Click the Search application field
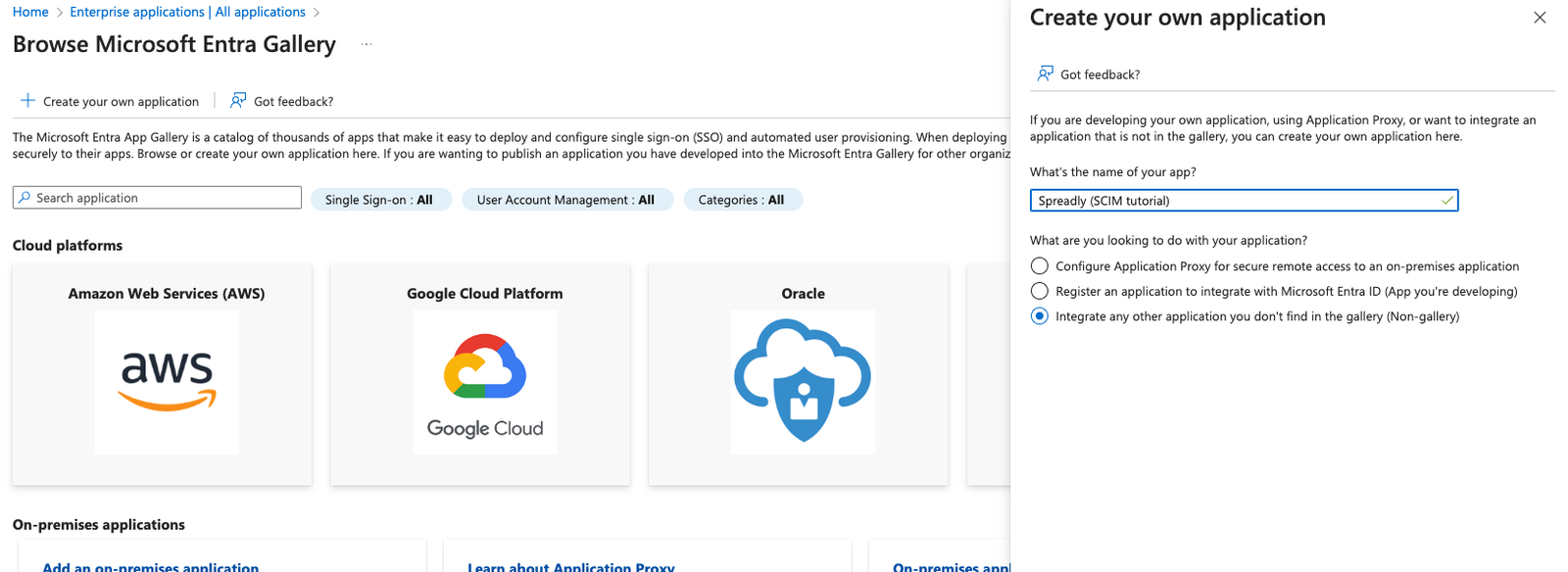 pos(157,198)
